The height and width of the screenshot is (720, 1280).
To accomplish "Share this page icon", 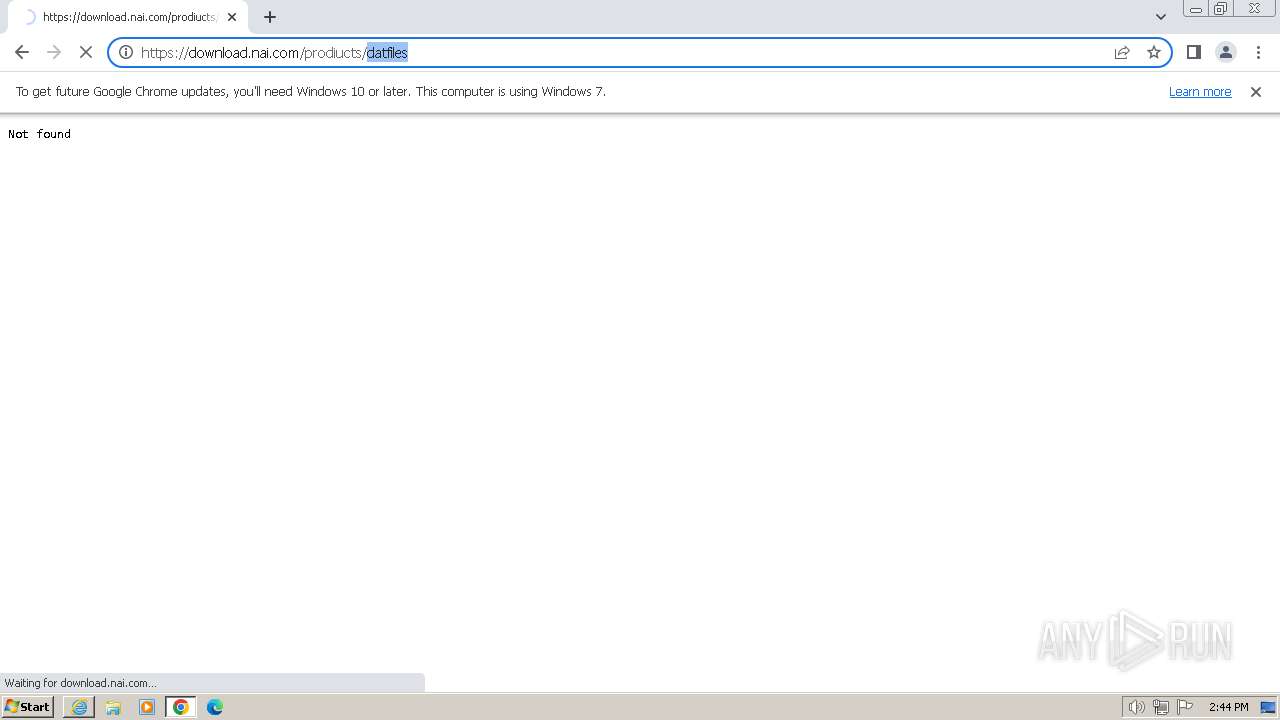I will [x=1122, y=52].
